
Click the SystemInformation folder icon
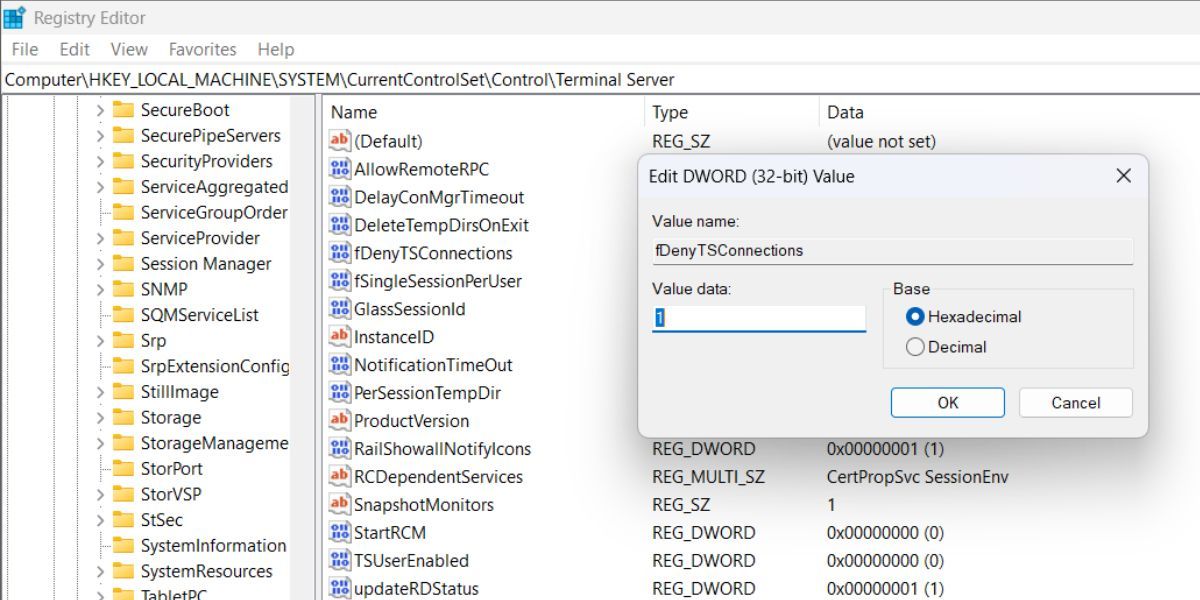coord(123,546)
